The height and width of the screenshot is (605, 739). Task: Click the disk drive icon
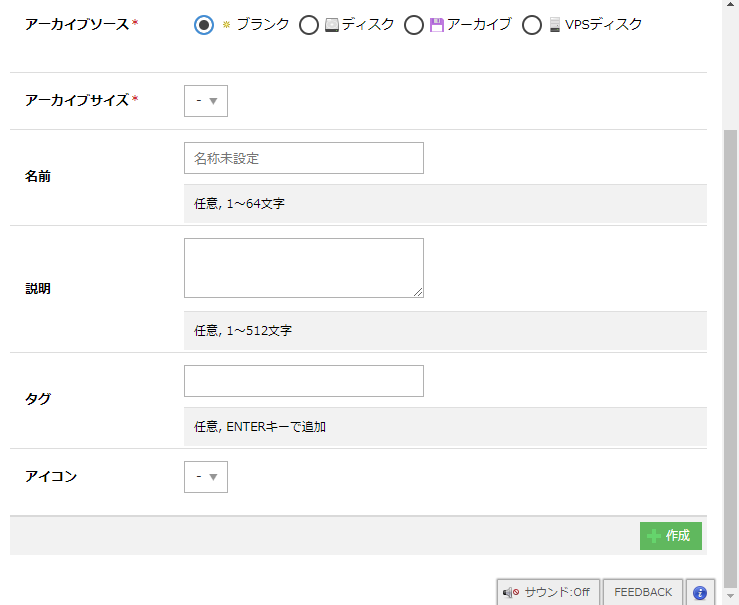[331, 25]
